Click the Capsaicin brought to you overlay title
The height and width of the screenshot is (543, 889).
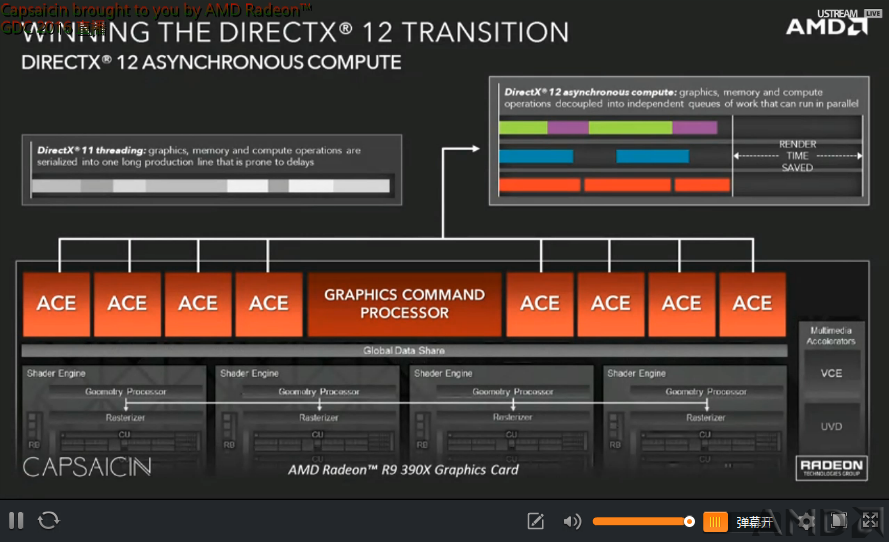pyautogui.click(x=156, y=10)
